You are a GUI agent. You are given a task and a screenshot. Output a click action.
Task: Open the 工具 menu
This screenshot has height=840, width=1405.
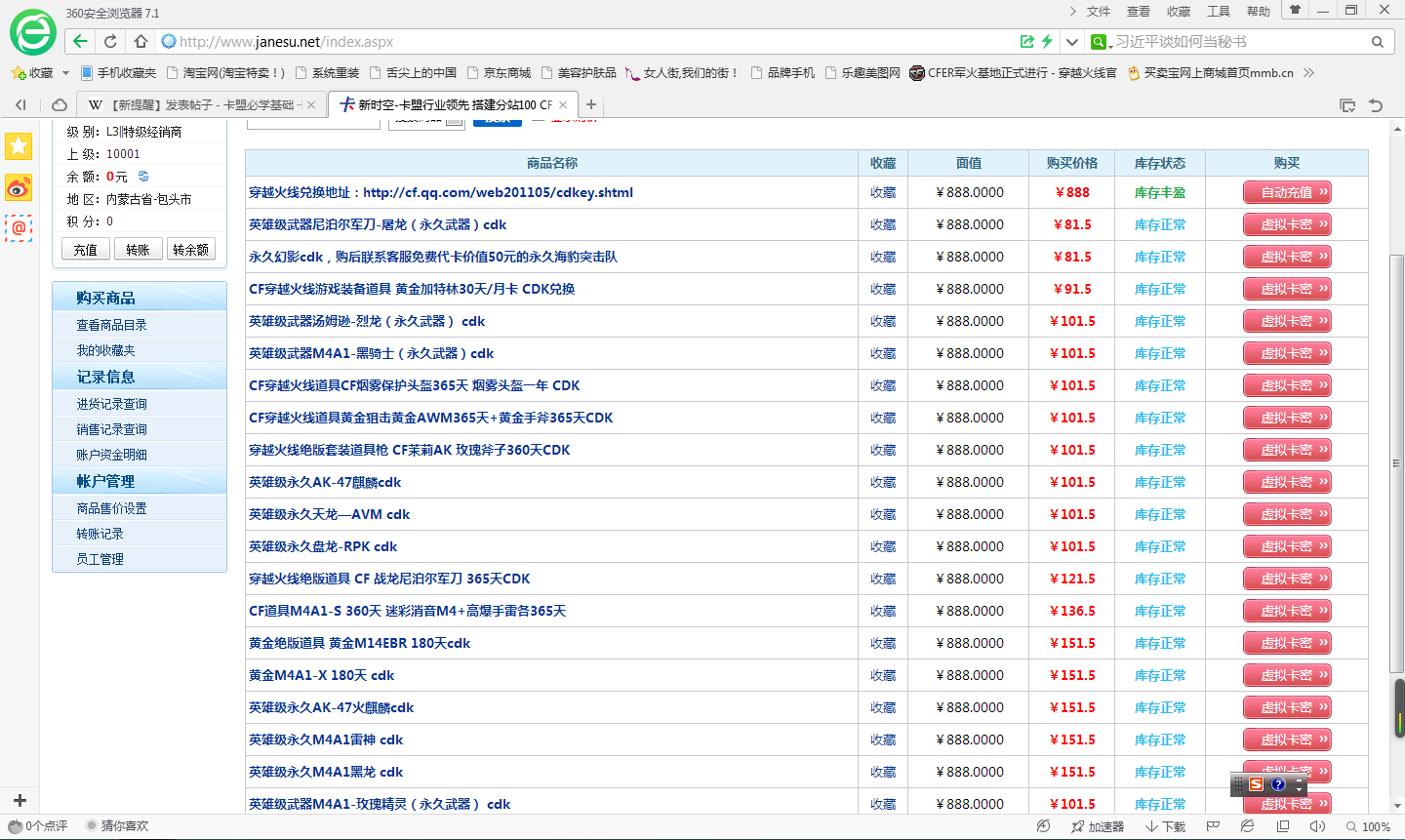pos(1219,12)
